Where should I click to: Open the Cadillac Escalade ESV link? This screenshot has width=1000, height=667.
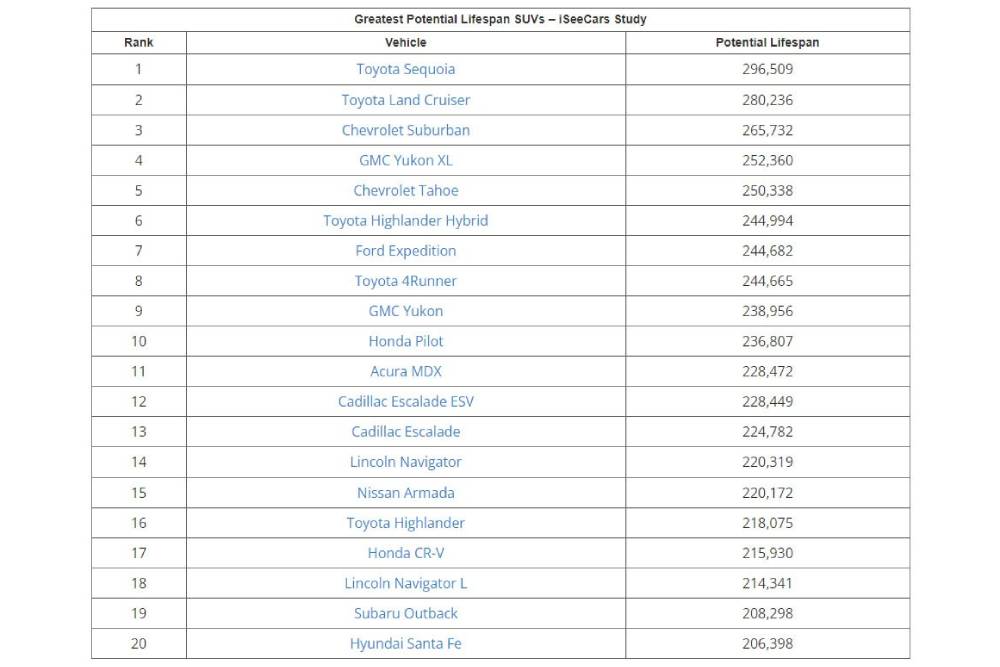pyautogui.click(x=405, y=402)
